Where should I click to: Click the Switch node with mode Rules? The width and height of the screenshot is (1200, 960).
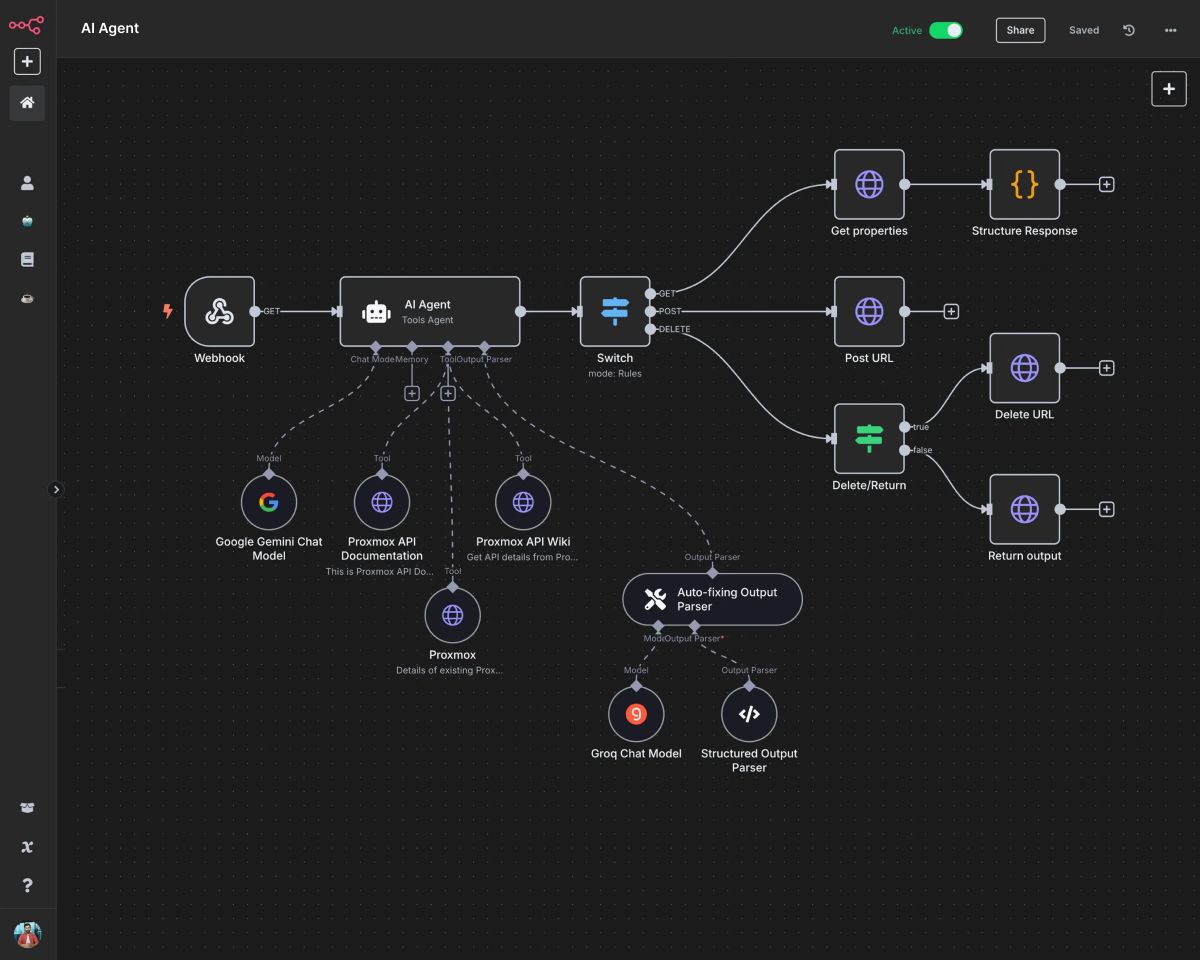(614, 311)
